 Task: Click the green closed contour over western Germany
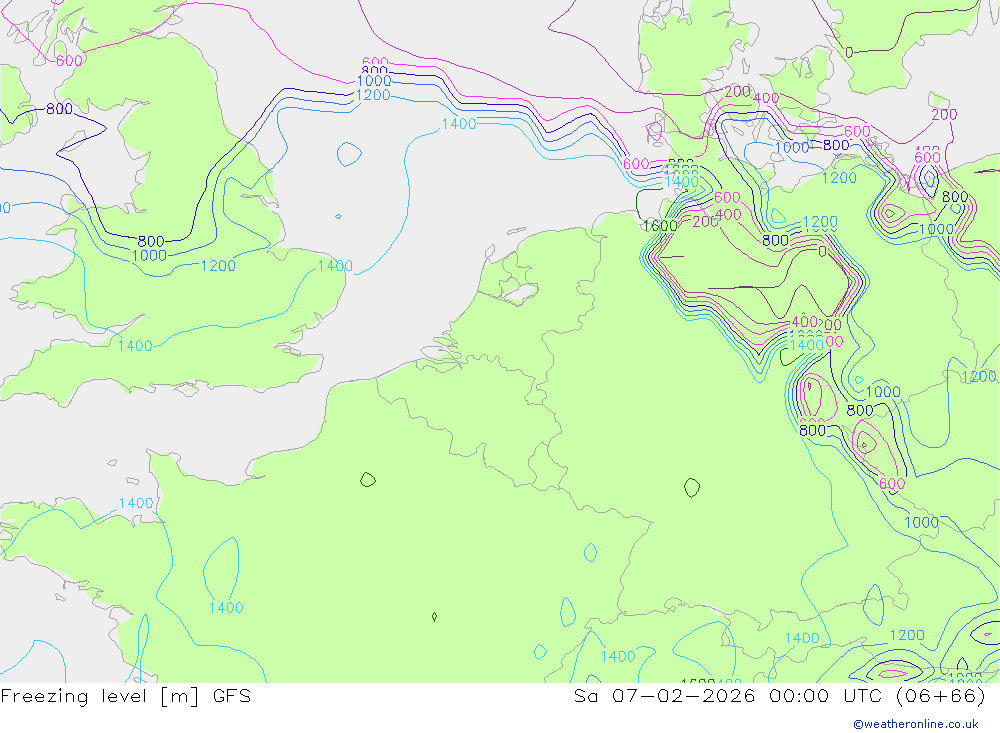coord(692,488)
